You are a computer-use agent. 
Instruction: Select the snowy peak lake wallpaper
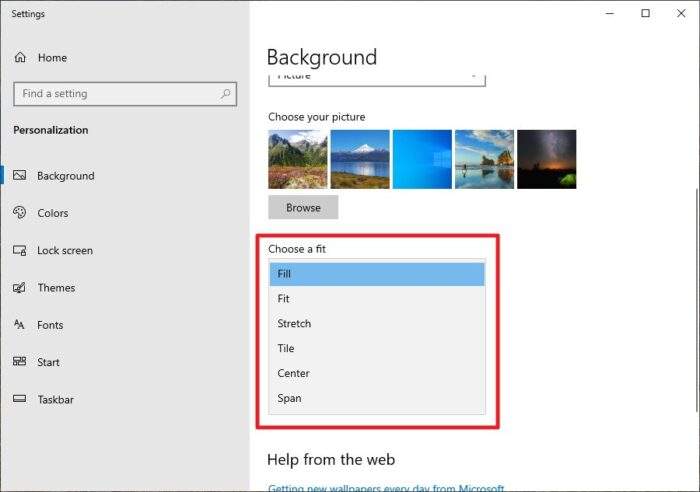coord(360,159)
